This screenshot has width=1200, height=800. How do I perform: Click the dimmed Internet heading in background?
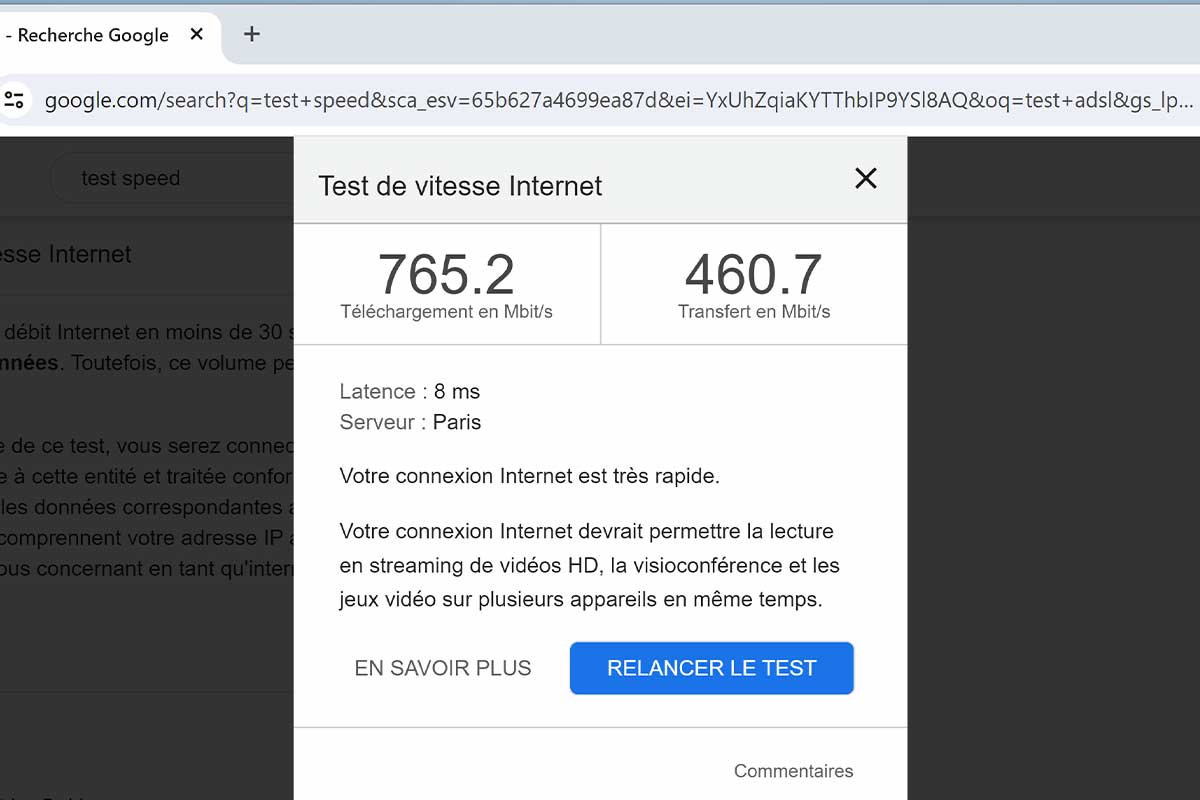(66, 254)
